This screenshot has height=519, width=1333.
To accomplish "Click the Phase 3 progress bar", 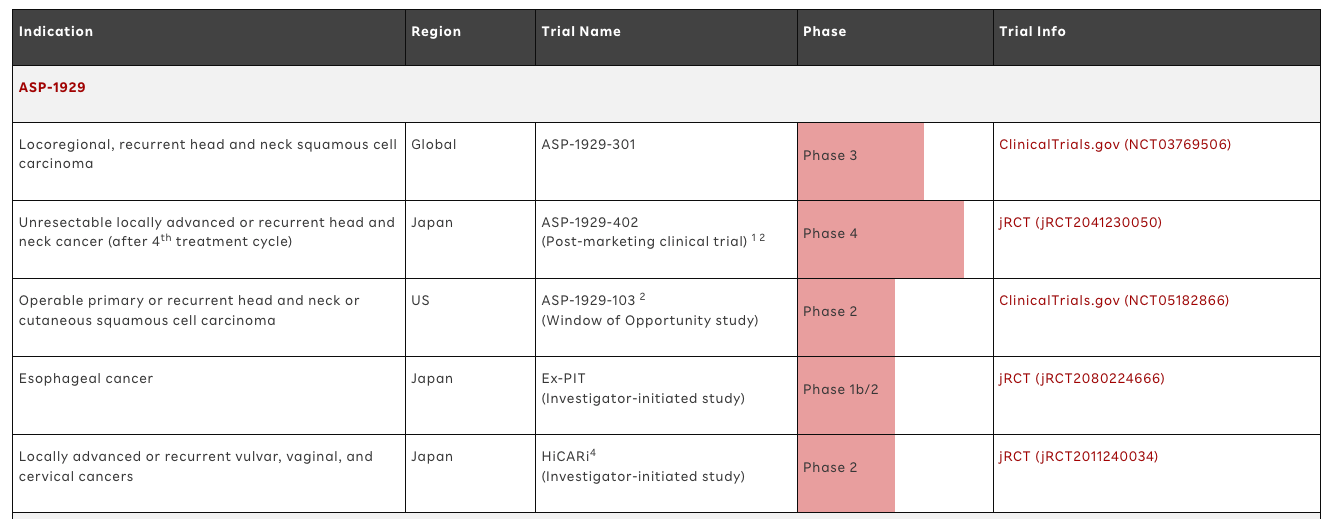I will coord(860,161).
